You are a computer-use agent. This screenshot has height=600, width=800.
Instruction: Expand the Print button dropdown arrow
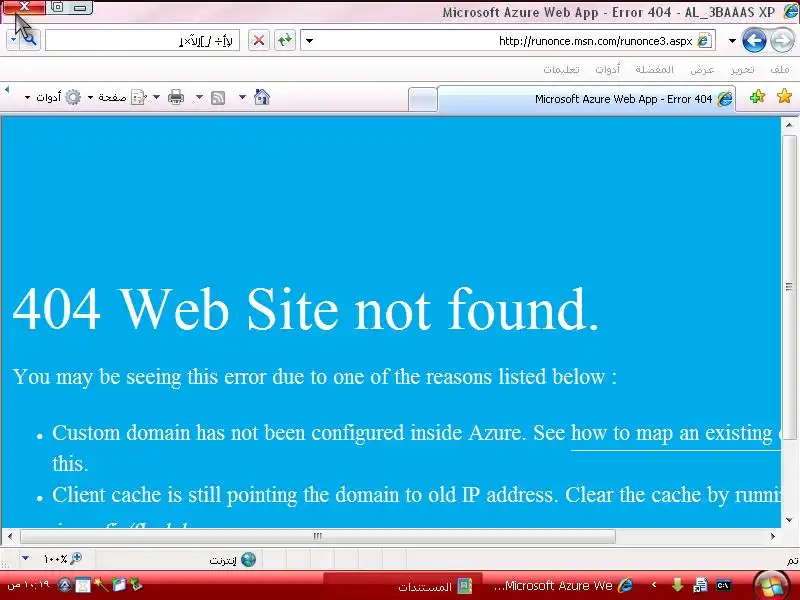click(x=157, y=97)
